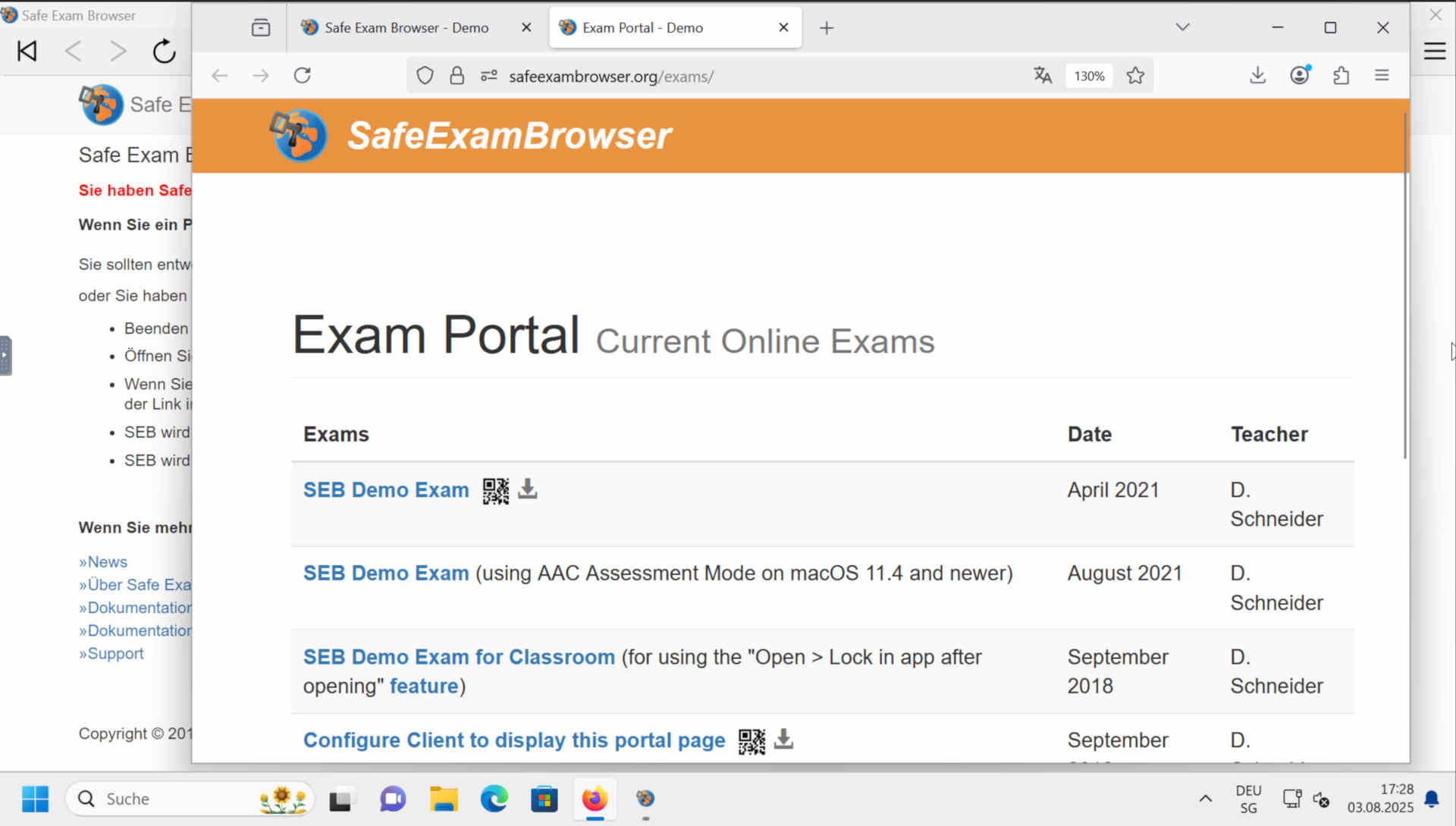Open the notification bell in the system tray
1456x826 pixels.
(1432, 799)
